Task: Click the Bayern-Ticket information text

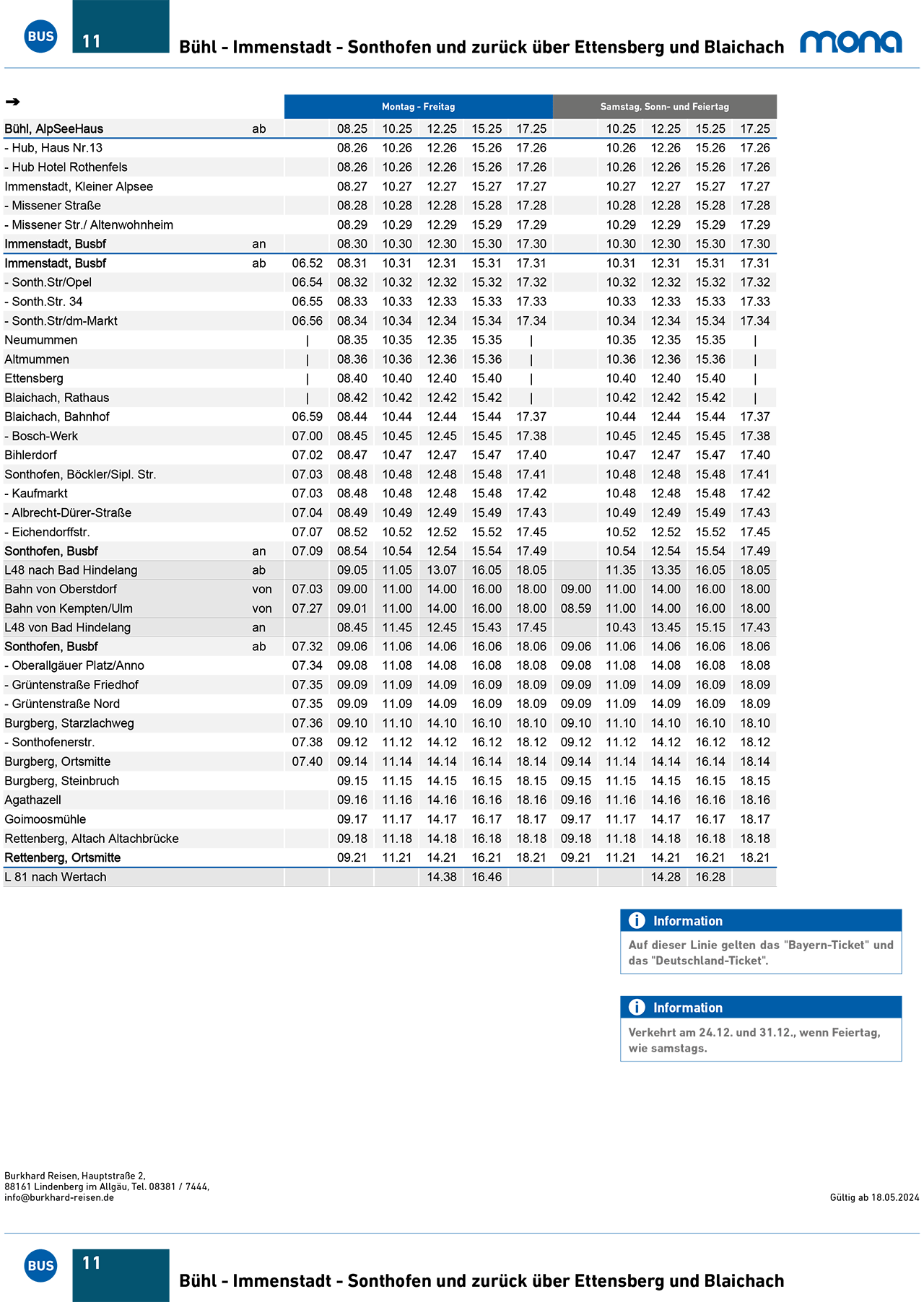Action: pyautogui.click(x=761, y=953)
